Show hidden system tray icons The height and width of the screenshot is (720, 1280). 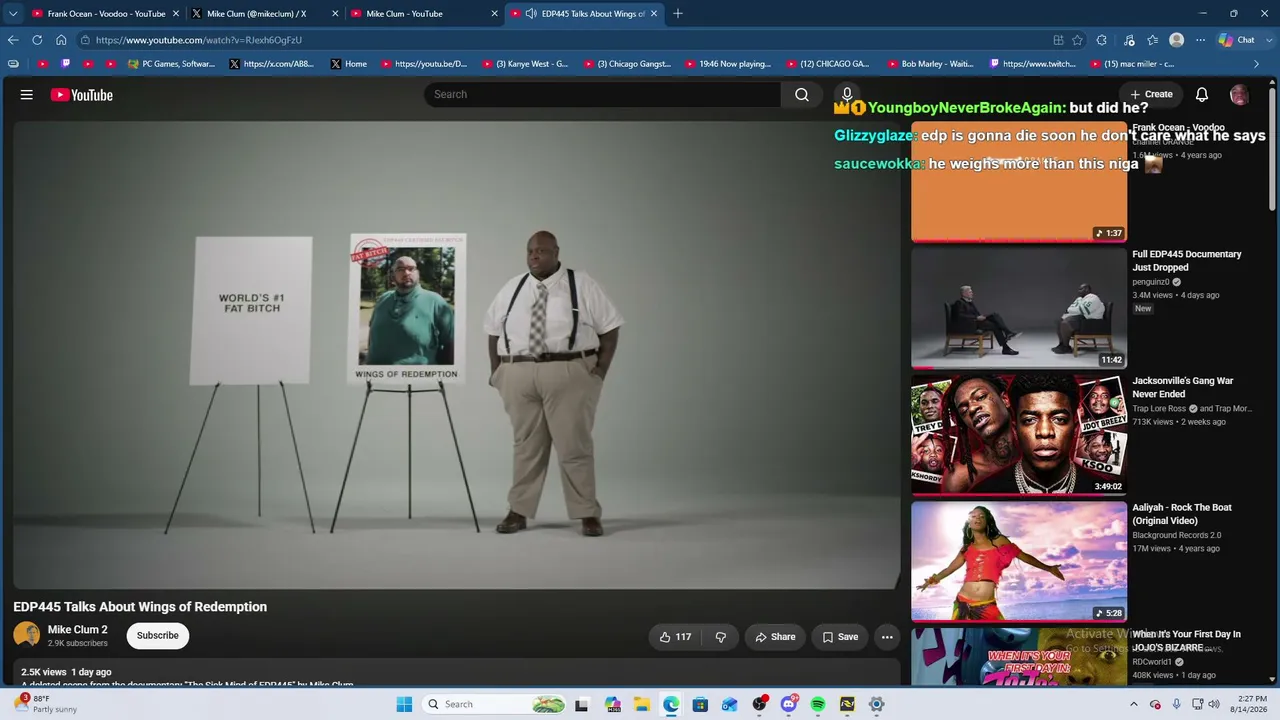1134,704
